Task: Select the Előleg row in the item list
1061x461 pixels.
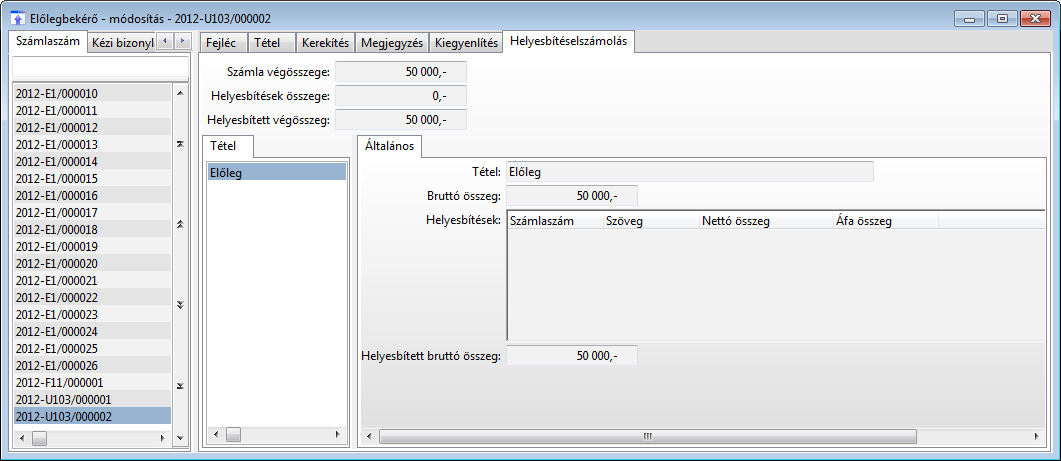Action: point(276,172)
